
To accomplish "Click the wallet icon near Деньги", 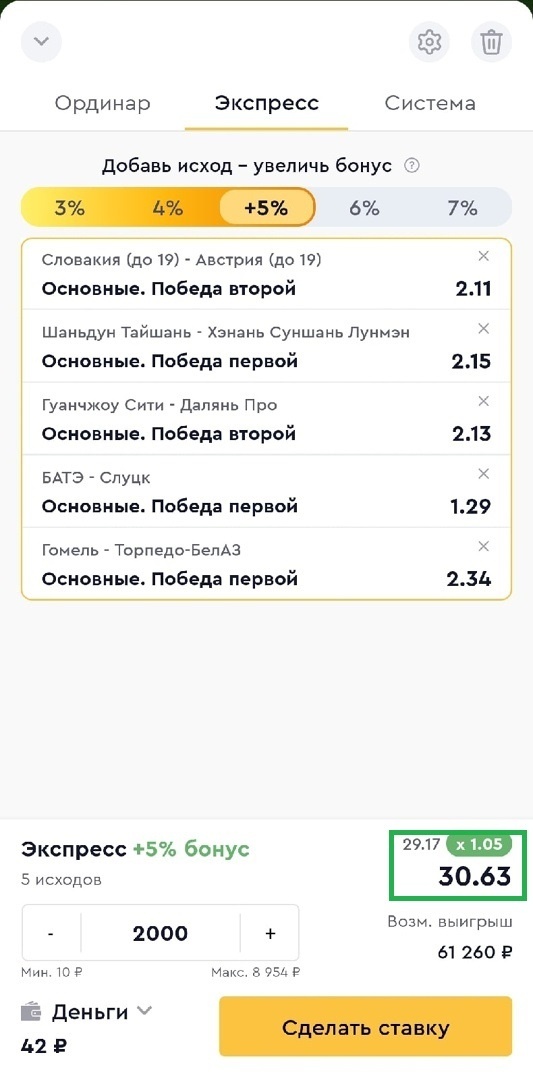I will click(x=31, y=1012).
